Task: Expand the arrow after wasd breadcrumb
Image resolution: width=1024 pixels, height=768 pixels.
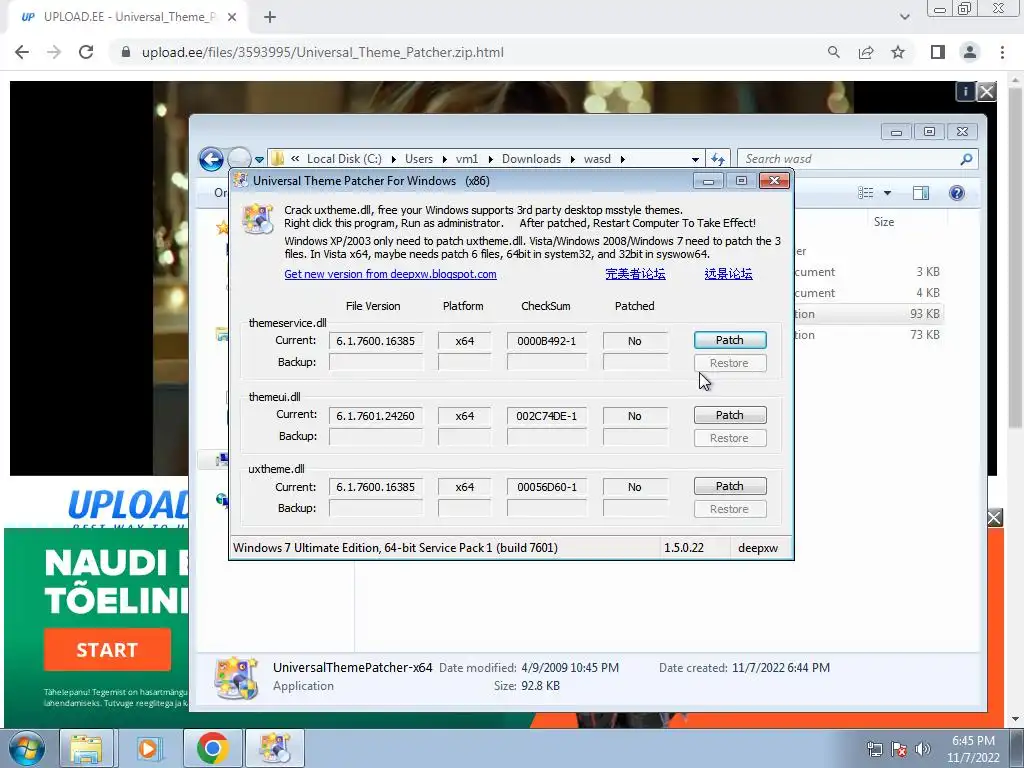Action: (623, 159)
